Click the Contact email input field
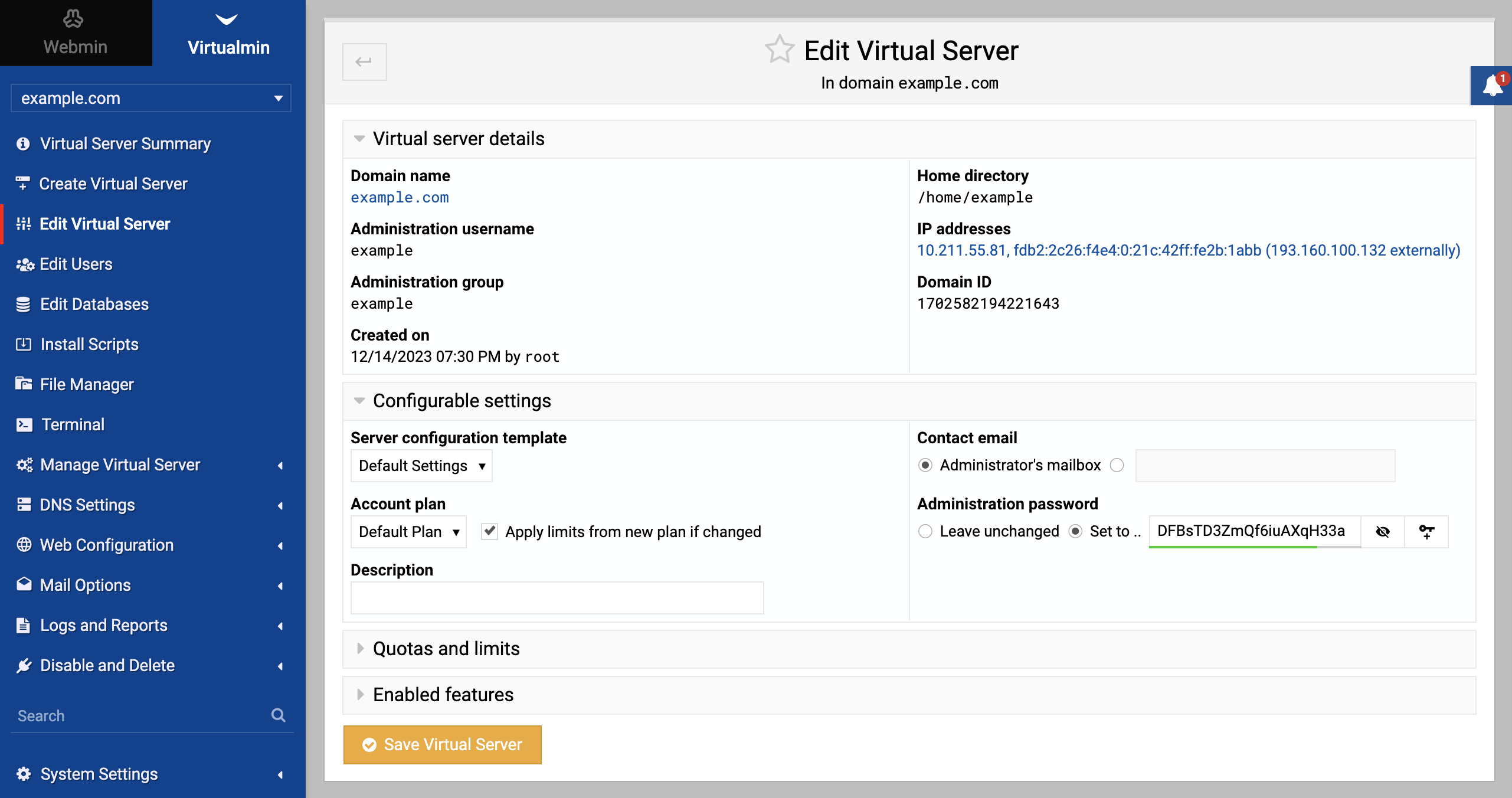This screenshot has height=798, width=1512. coord(1265,466)
